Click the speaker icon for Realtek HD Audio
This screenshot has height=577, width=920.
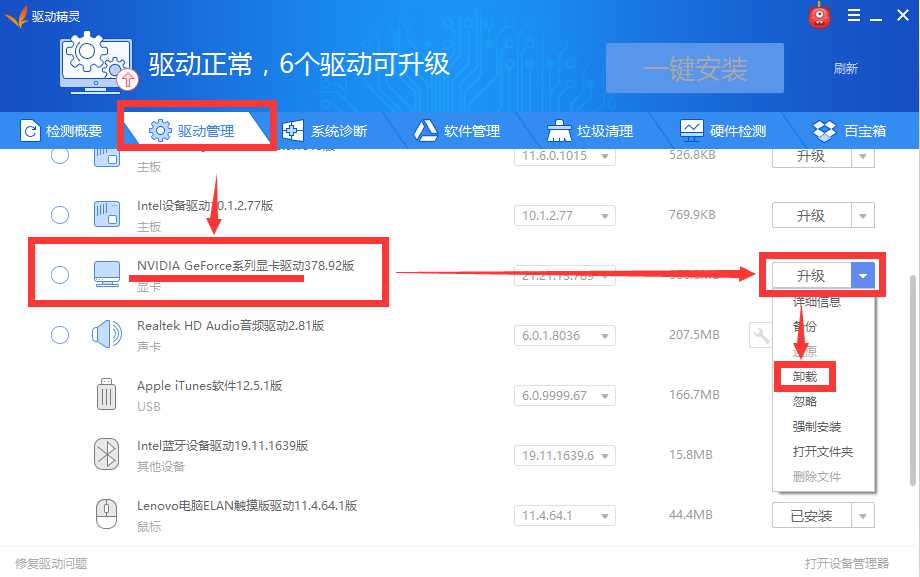point(107,334)
